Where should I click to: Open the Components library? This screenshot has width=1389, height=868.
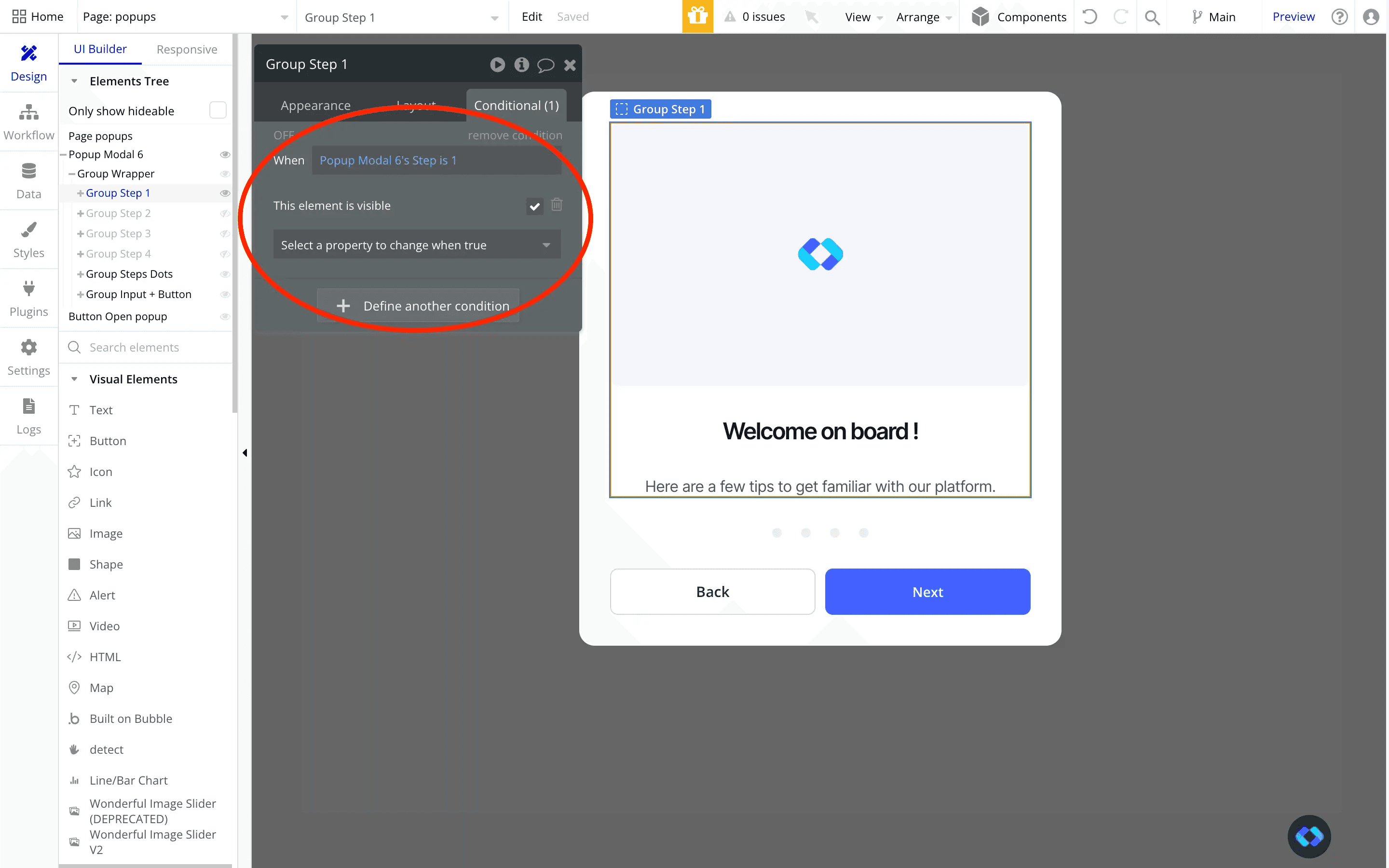tap(1019, 17)
